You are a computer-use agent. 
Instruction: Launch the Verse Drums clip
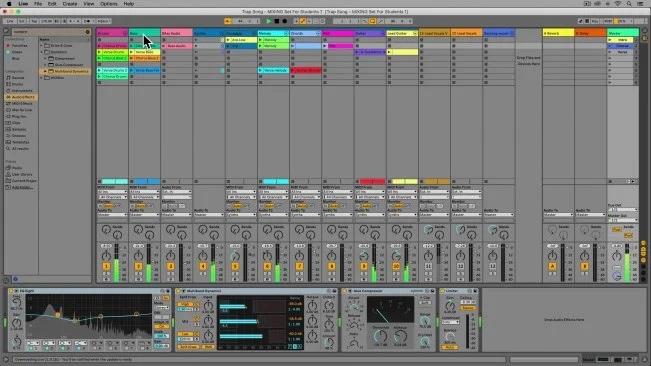(x=114, y=52)
